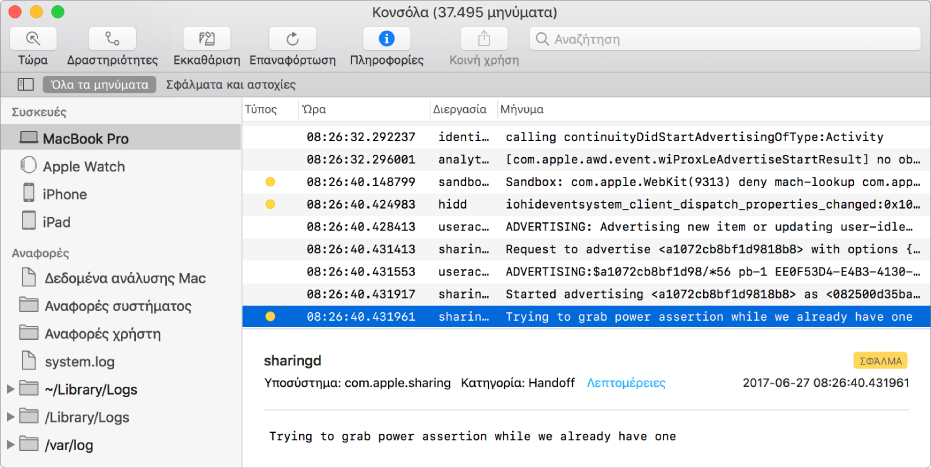931x468 pixels.
Task: Sort by the Ώρα column header
Action: click(x=314, y=109)
